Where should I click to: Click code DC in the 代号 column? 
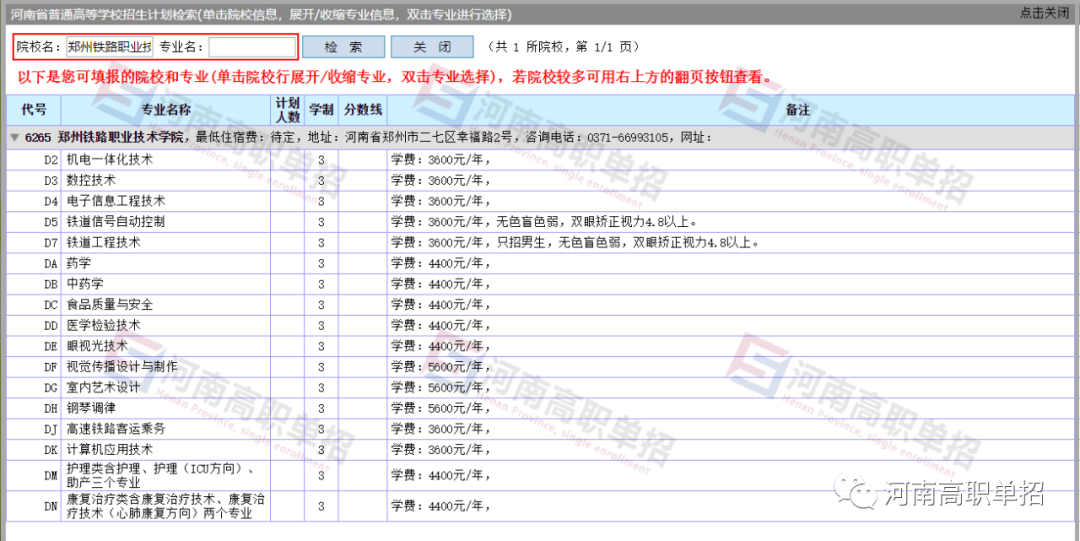[x=50, y=305]
